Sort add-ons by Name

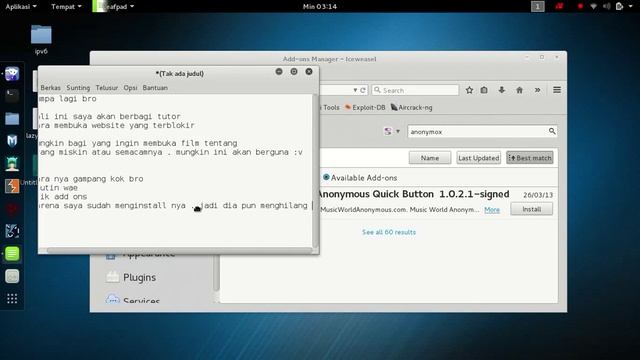click(430, 158)
